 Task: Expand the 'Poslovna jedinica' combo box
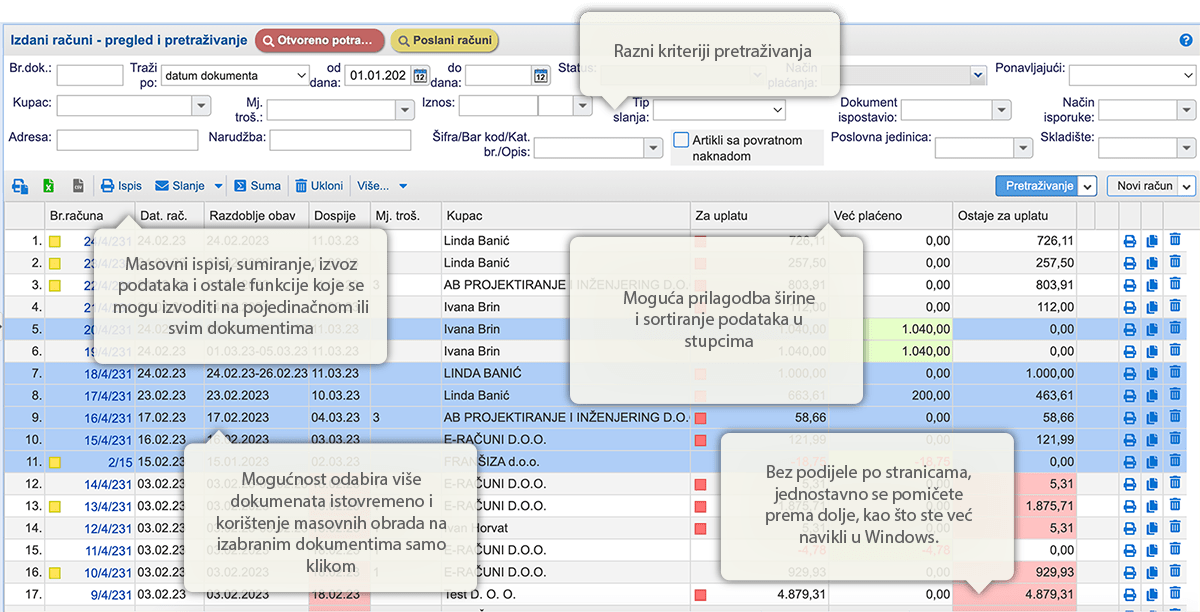(x=1022, y=147)
